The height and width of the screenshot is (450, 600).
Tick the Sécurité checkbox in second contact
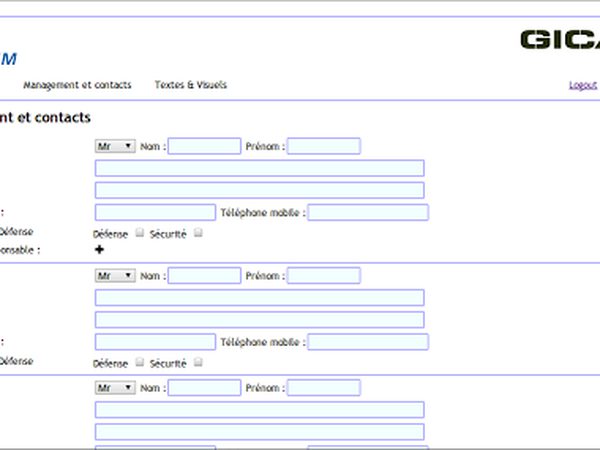[198, 362]
